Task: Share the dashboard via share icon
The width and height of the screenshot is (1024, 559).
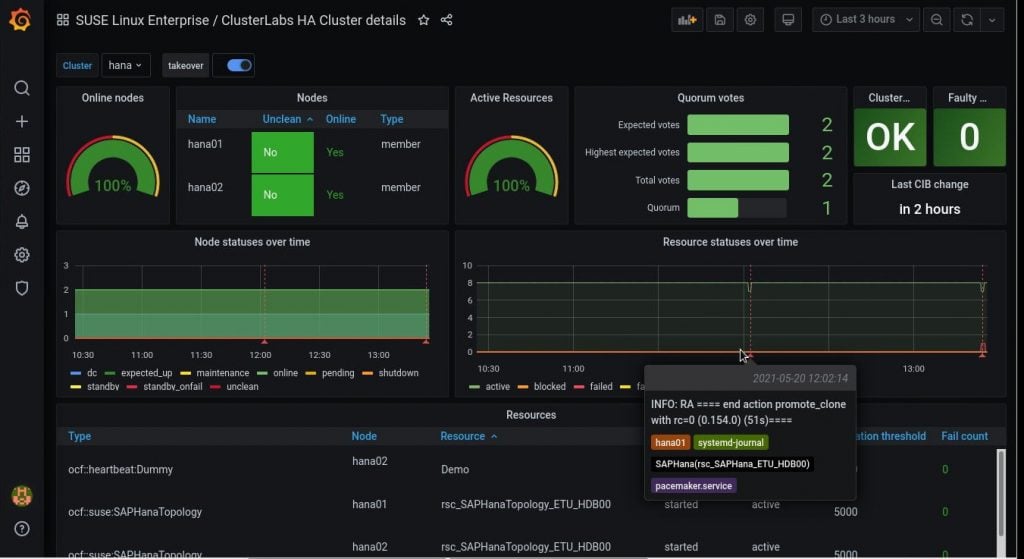Action: coord(447,20)
